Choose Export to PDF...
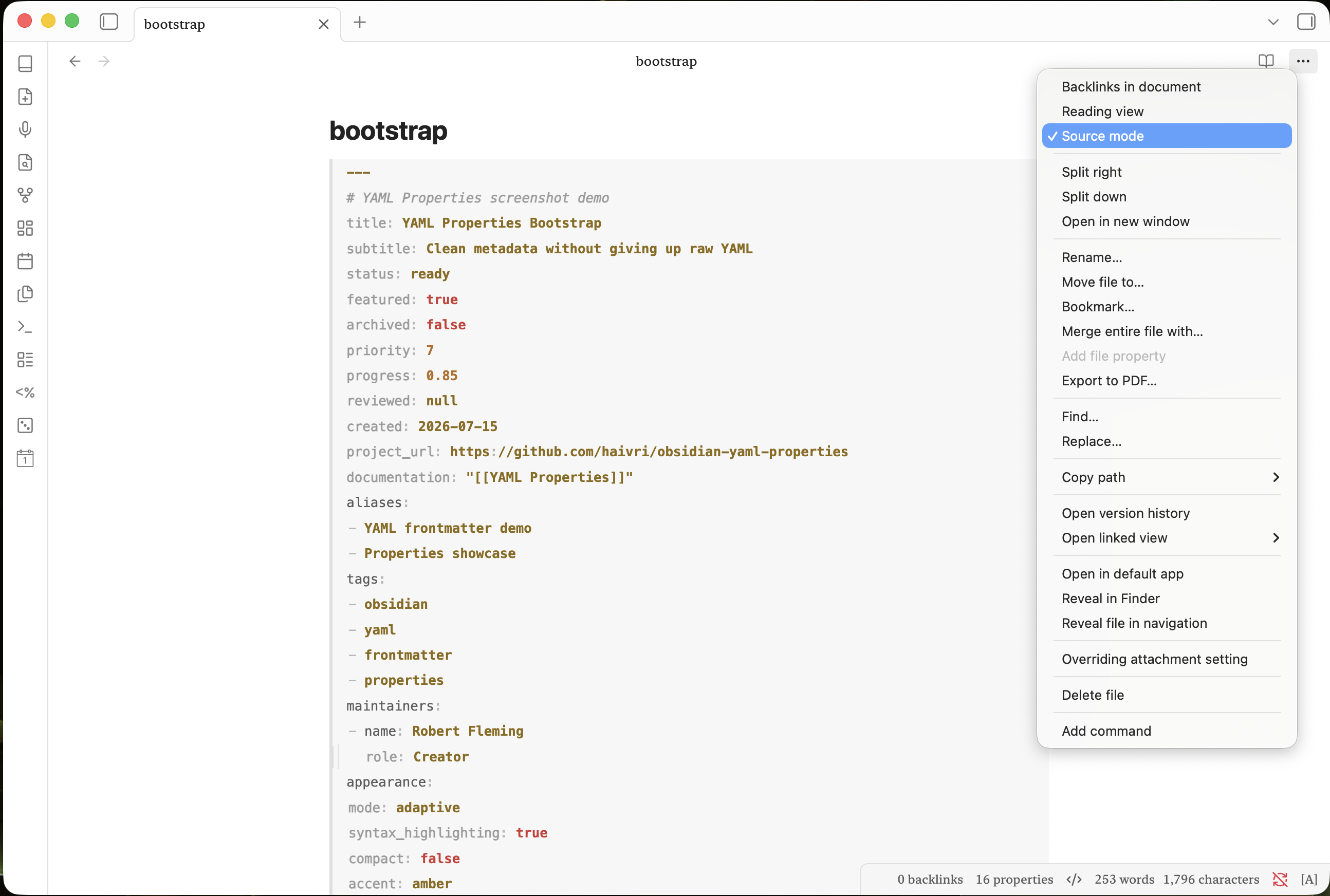1330x896 pixels. pyautogui.click(x=1167, y=381)
